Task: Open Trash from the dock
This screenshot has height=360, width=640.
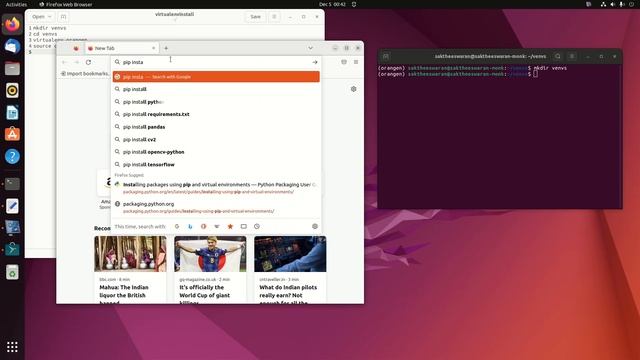Action: point(12,272)
